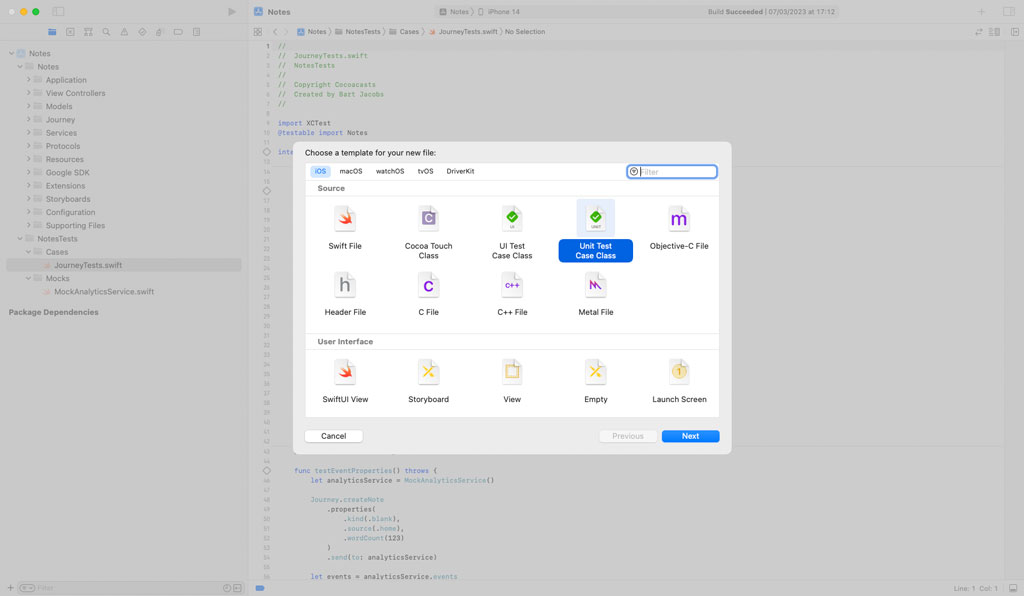
Task: Click the Run button in toolbar
Action: coord(232,12)
